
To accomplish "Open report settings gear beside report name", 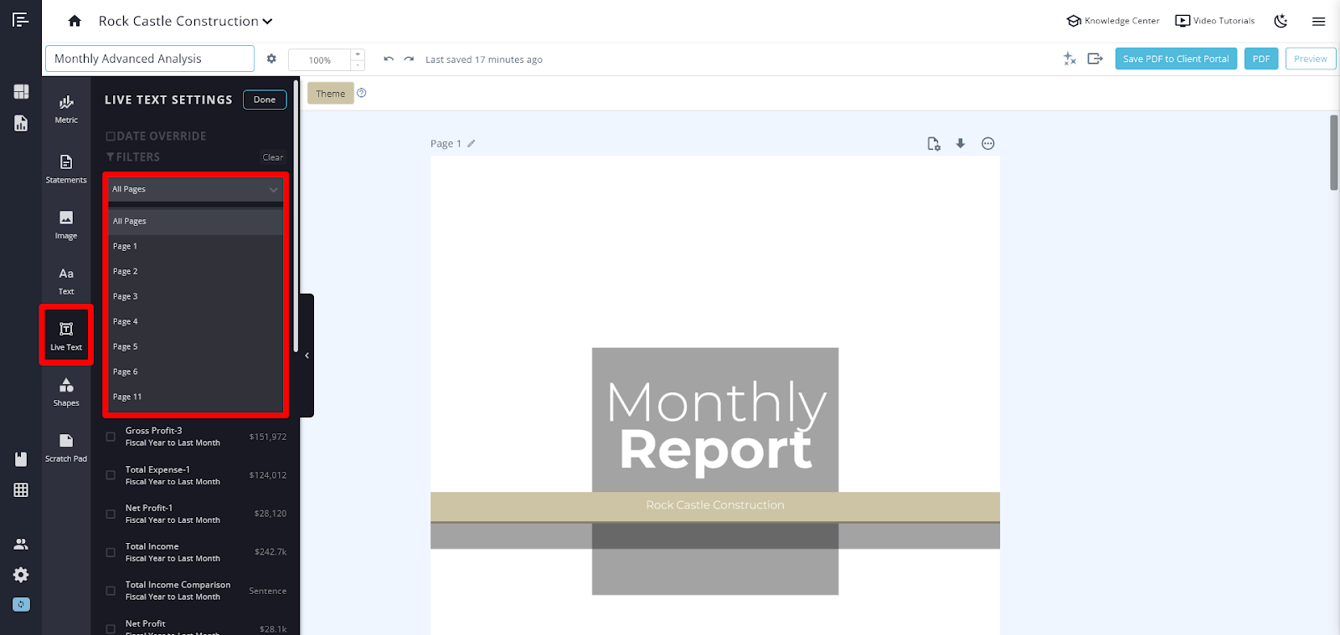I will [271, 59].
